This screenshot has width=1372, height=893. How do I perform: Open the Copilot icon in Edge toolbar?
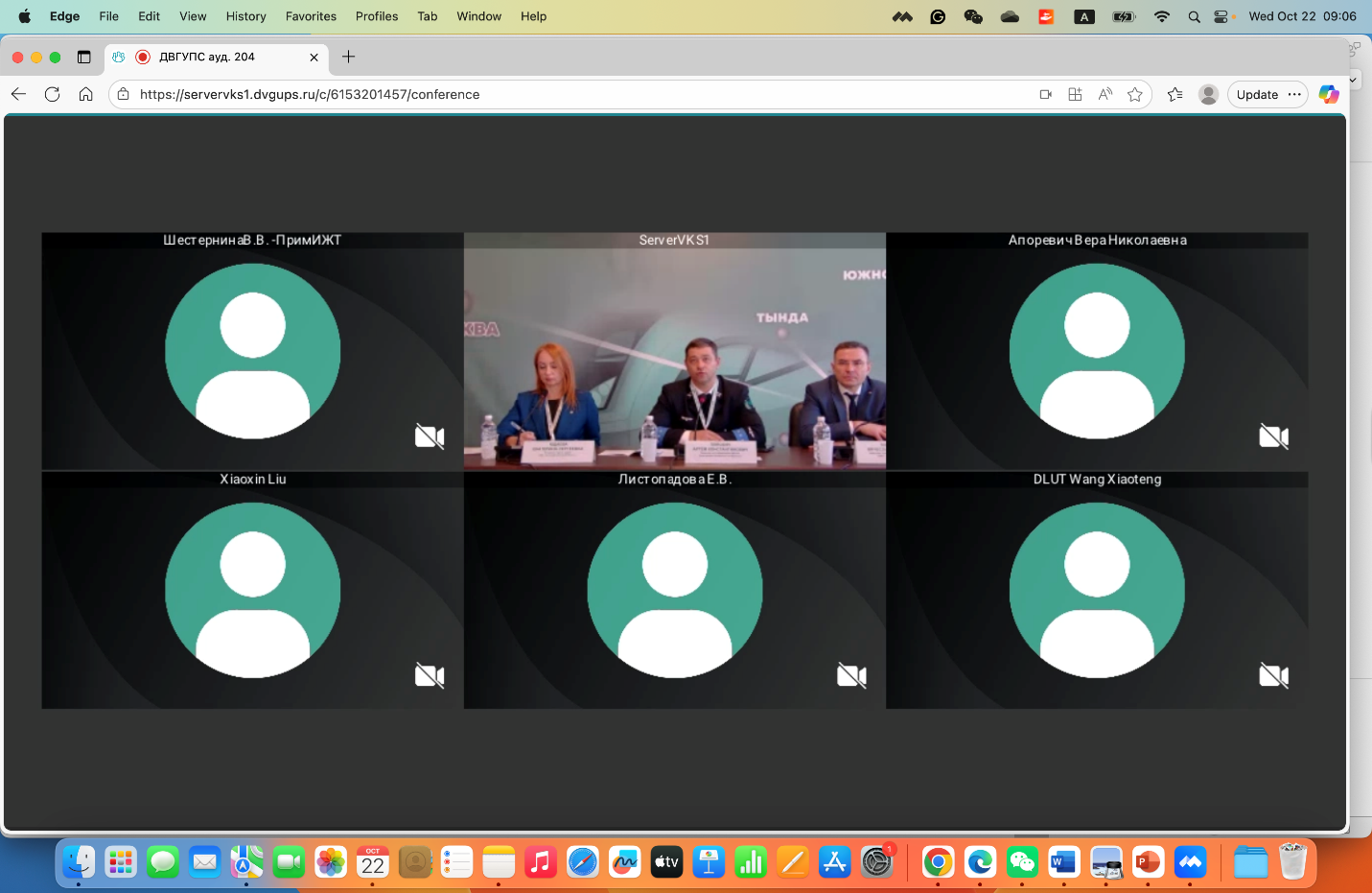click(1328, 94)
